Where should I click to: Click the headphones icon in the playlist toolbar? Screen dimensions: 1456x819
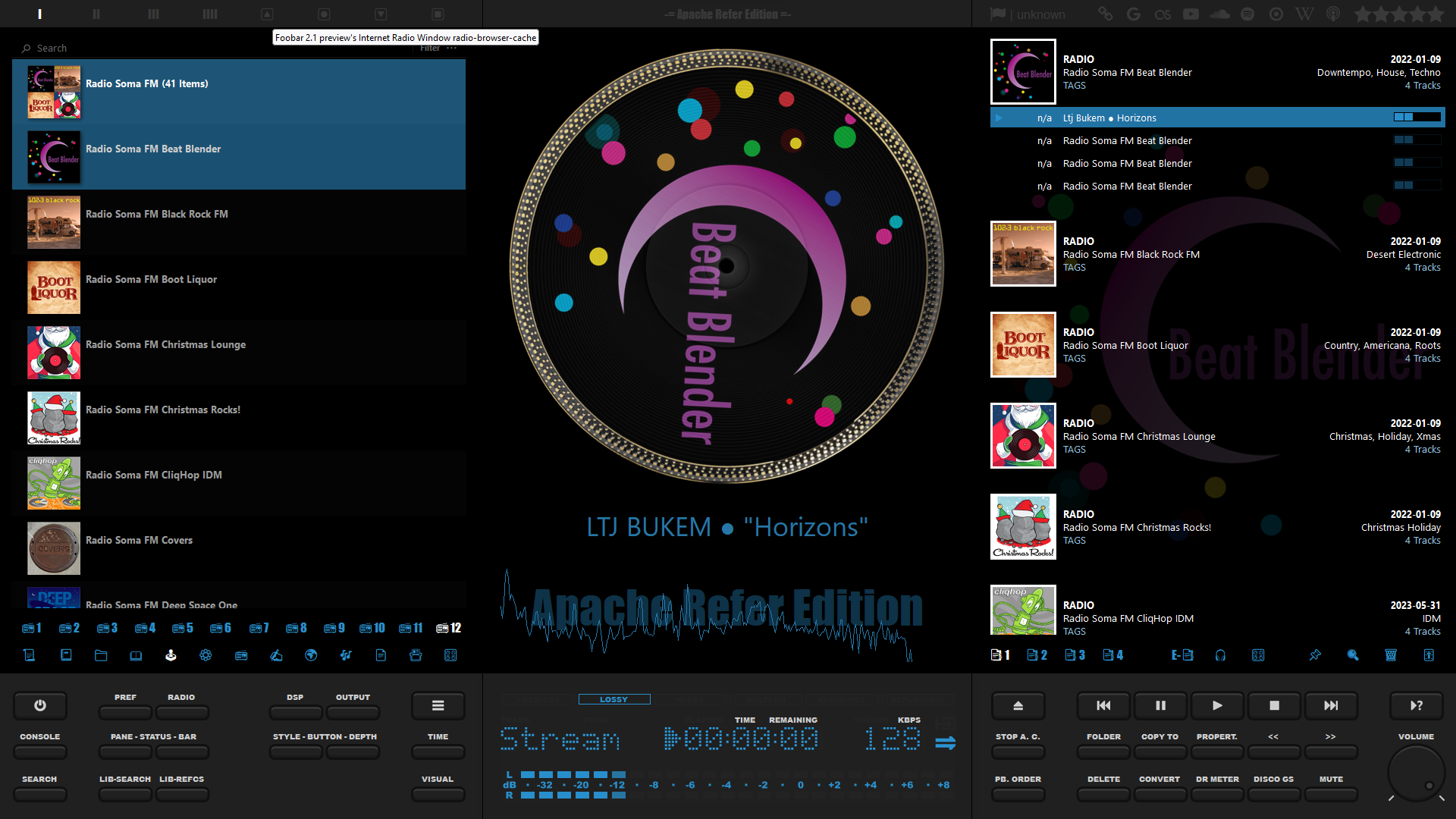1220,655
